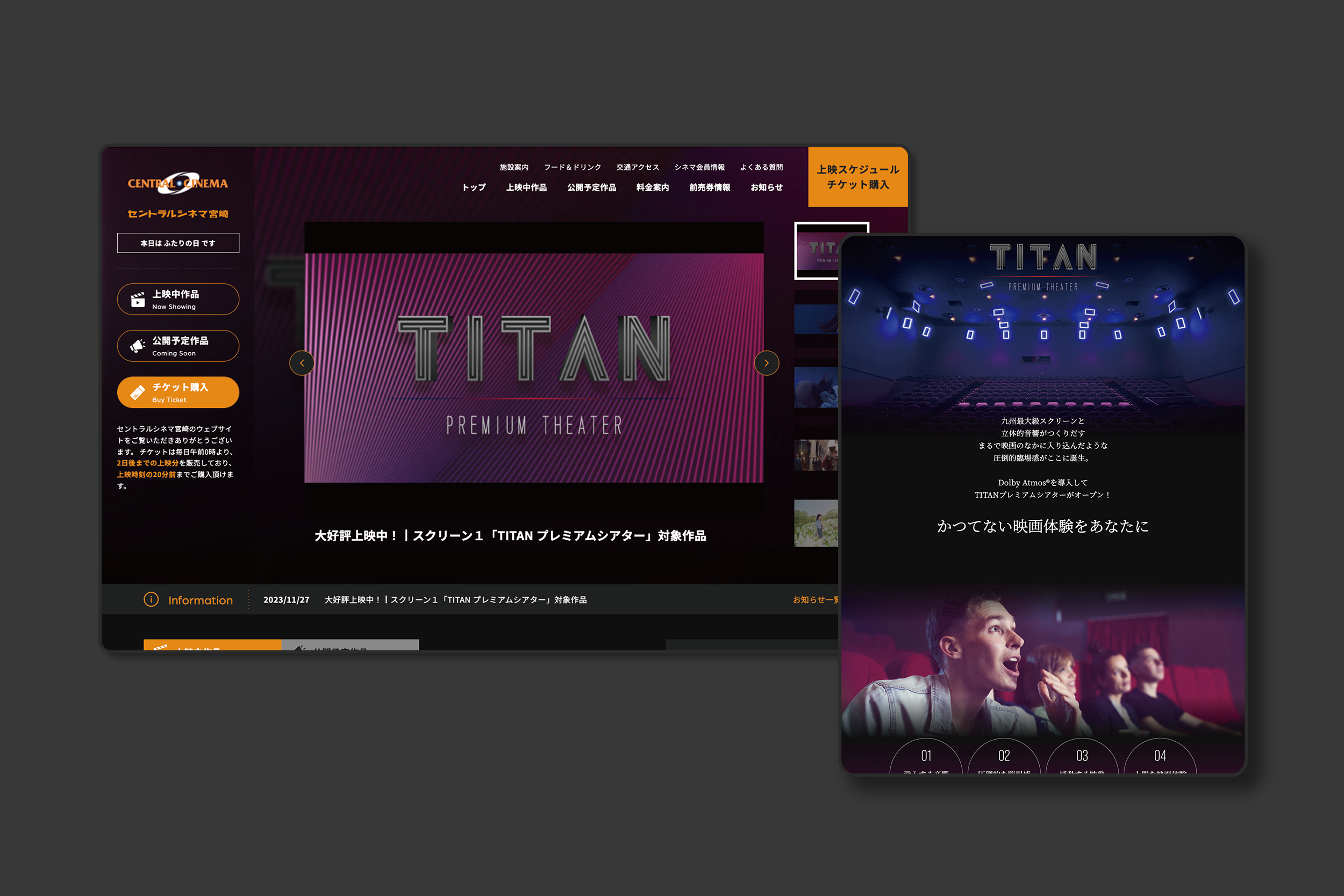Go to previous slide with left arrow
This screenshot has width=1344, height=896.
[302, 363]
